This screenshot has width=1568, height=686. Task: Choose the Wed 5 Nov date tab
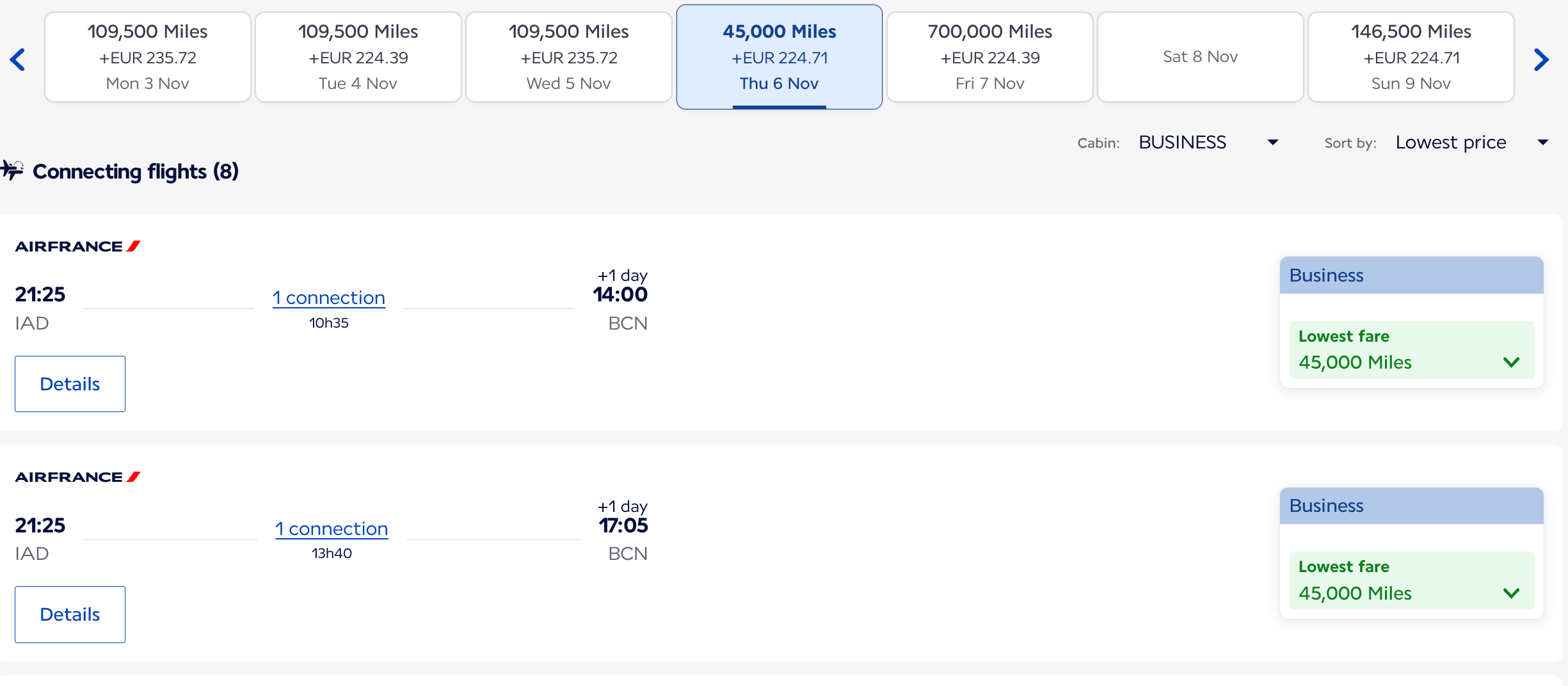[x=568, y=57]
